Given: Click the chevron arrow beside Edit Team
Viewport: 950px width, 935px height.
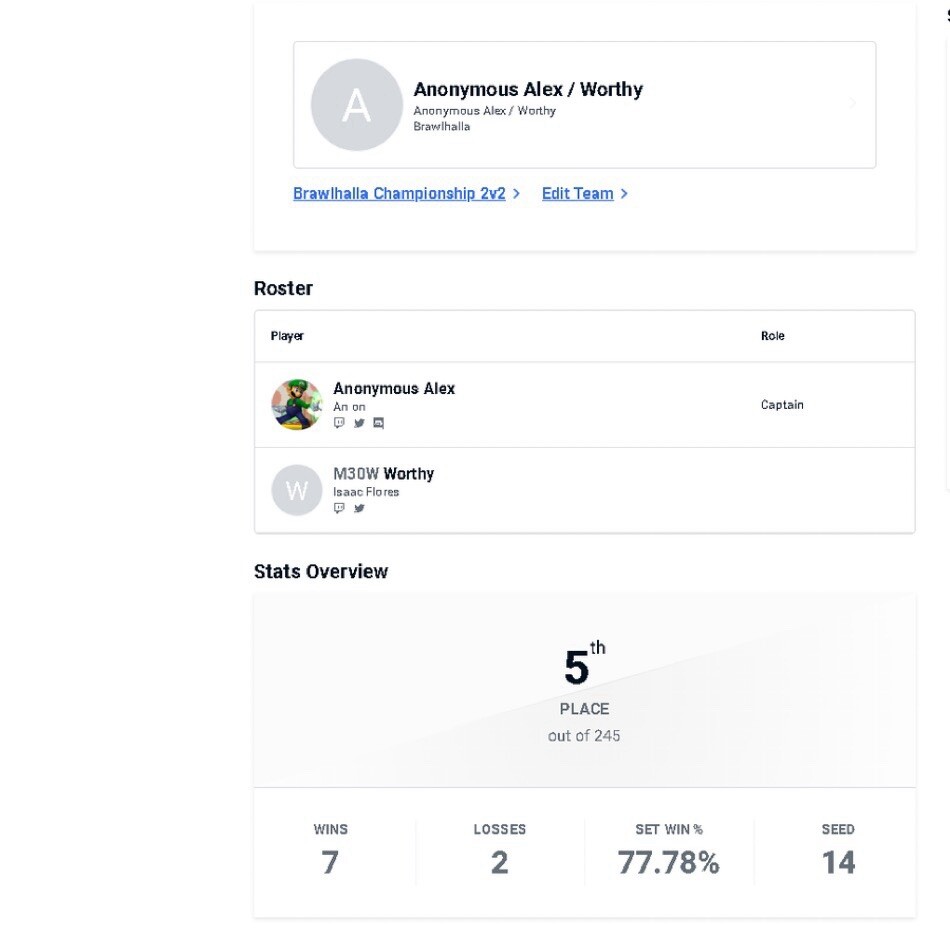Looking at the screenshot, I should [x=624, y=194].
